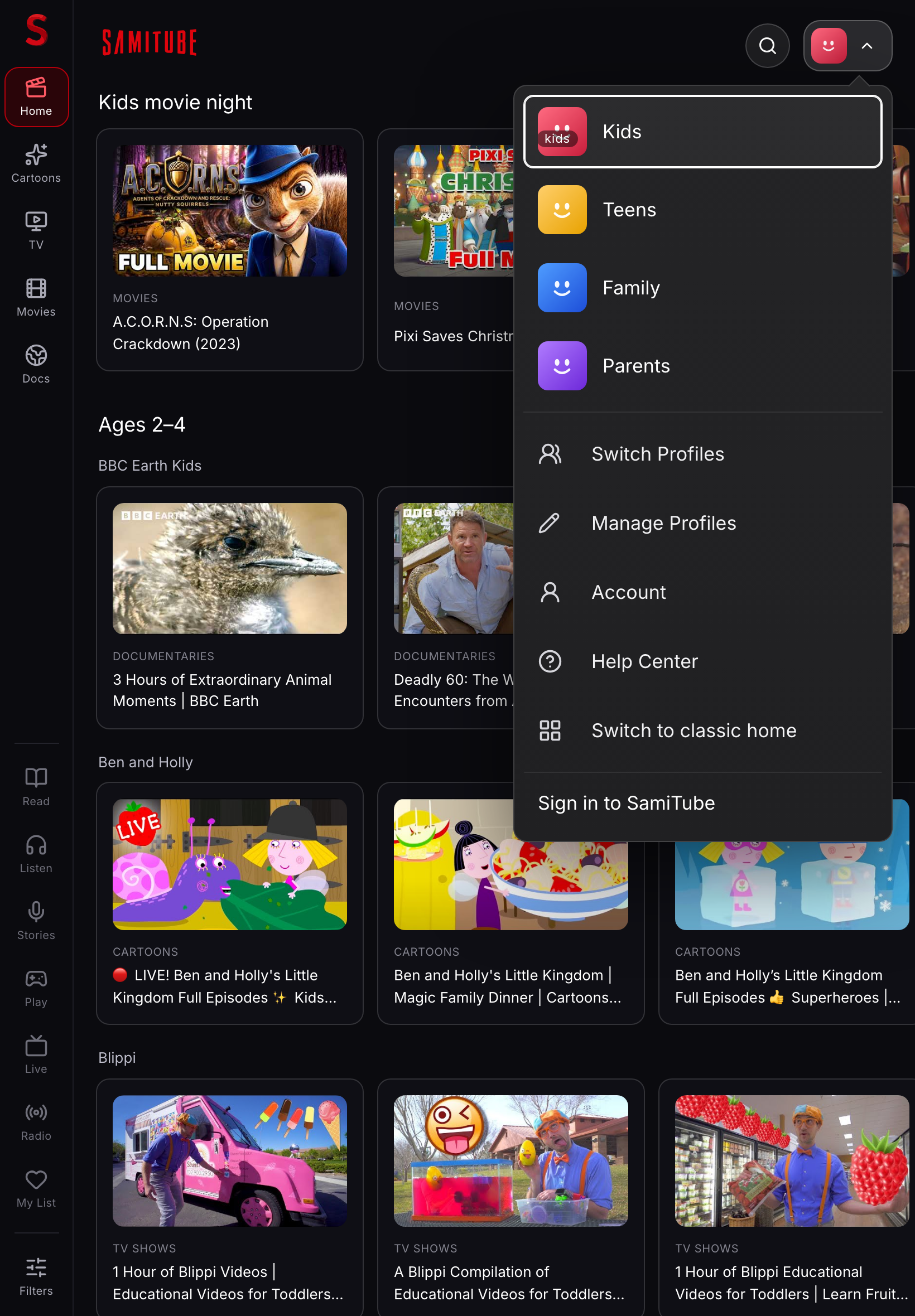This screenshot has height=1316, width=915.
Task: Open TV section in sidebar
Action: (36, 230)
